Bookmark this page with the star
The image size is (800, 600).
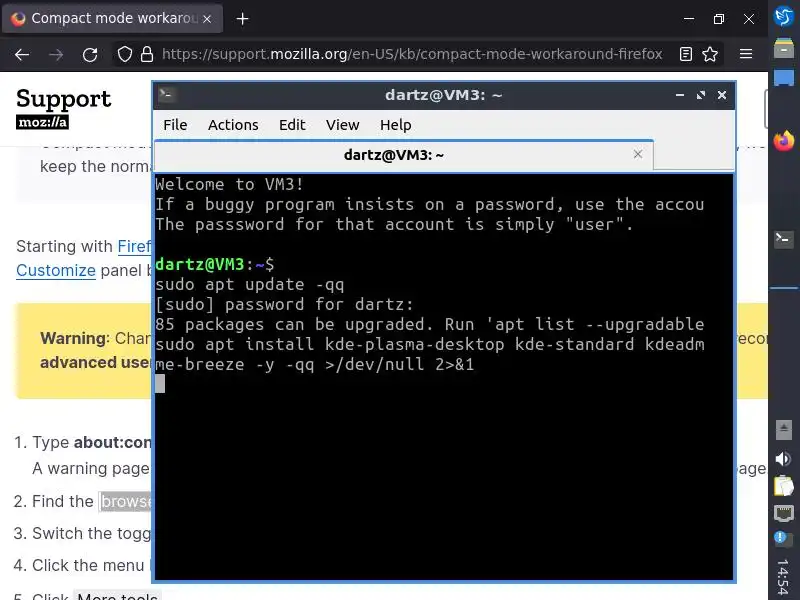pos(710,54)
